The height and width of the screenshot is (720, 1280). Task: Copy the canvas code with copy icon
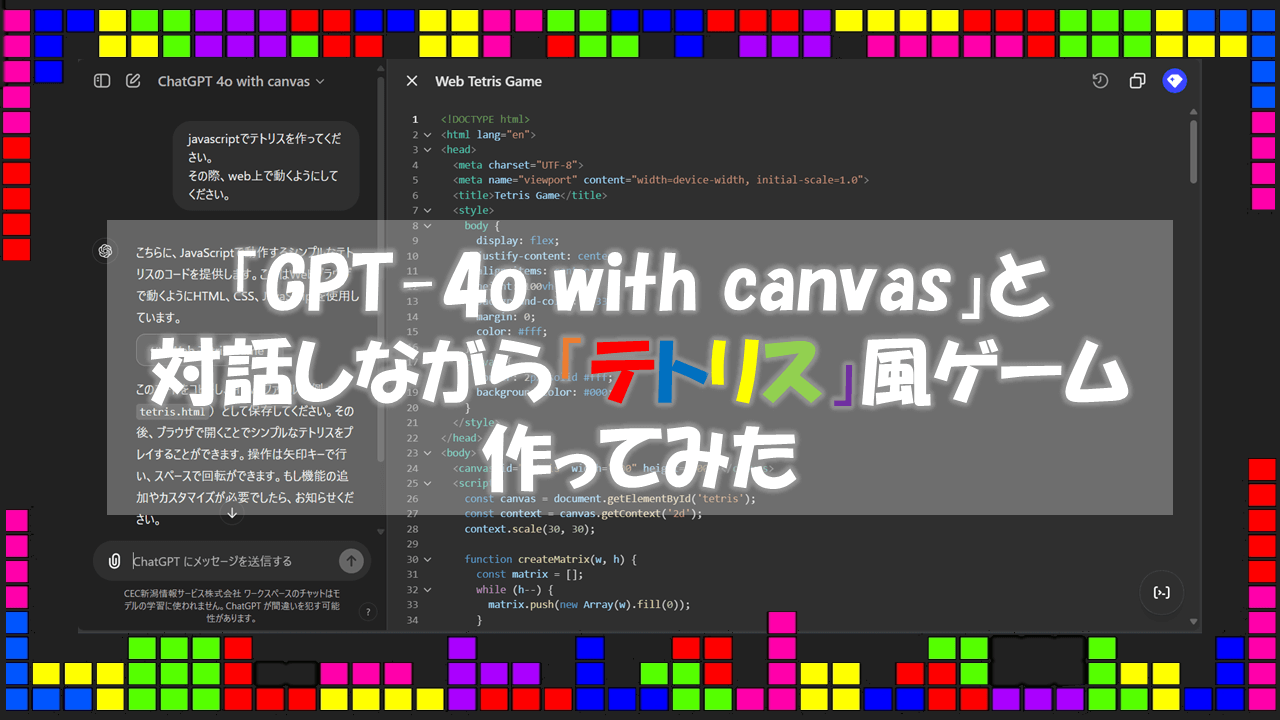click(x=1137, y=81)
